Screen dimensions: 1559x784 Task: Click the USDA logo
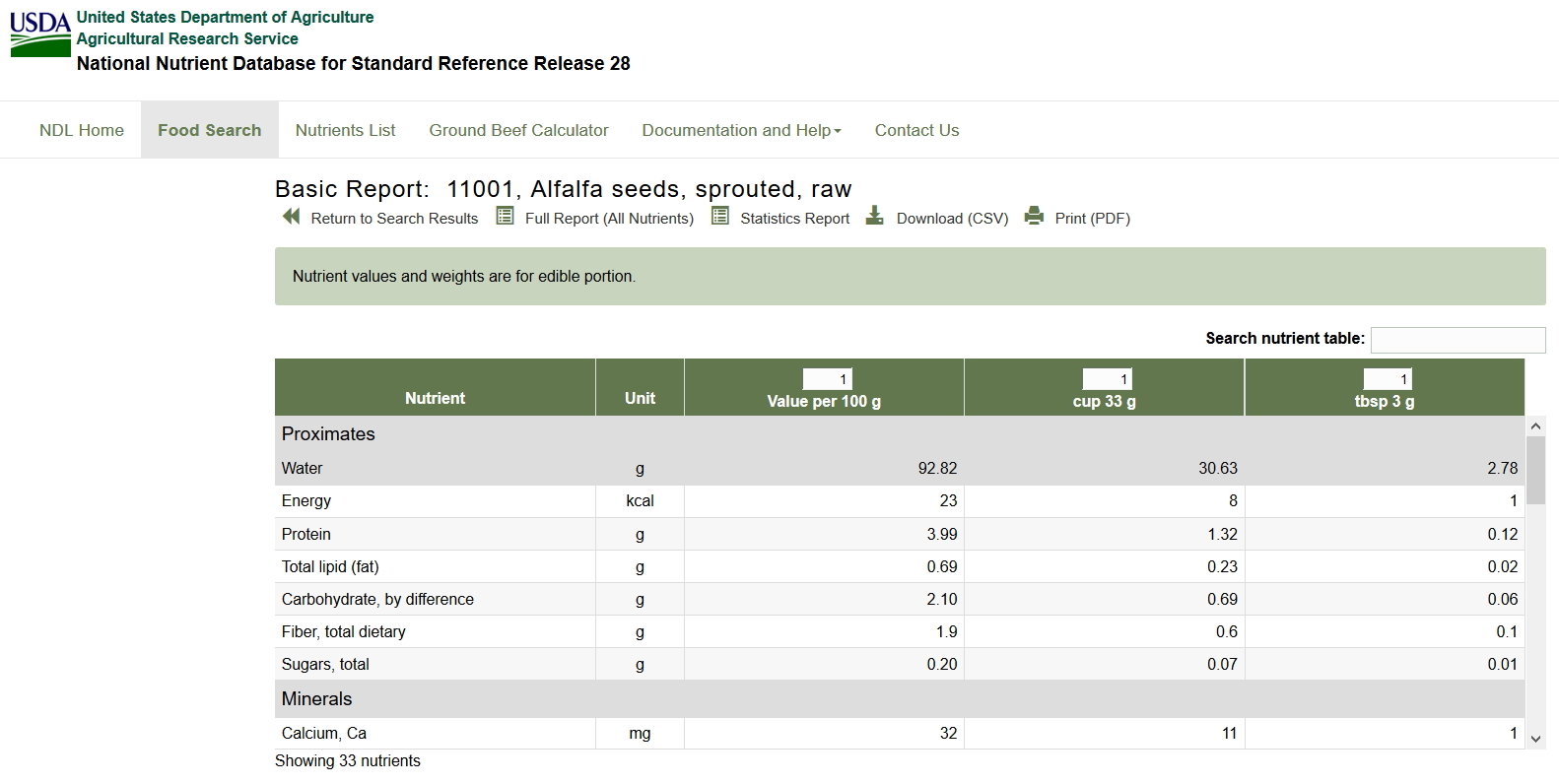[40, 34]
